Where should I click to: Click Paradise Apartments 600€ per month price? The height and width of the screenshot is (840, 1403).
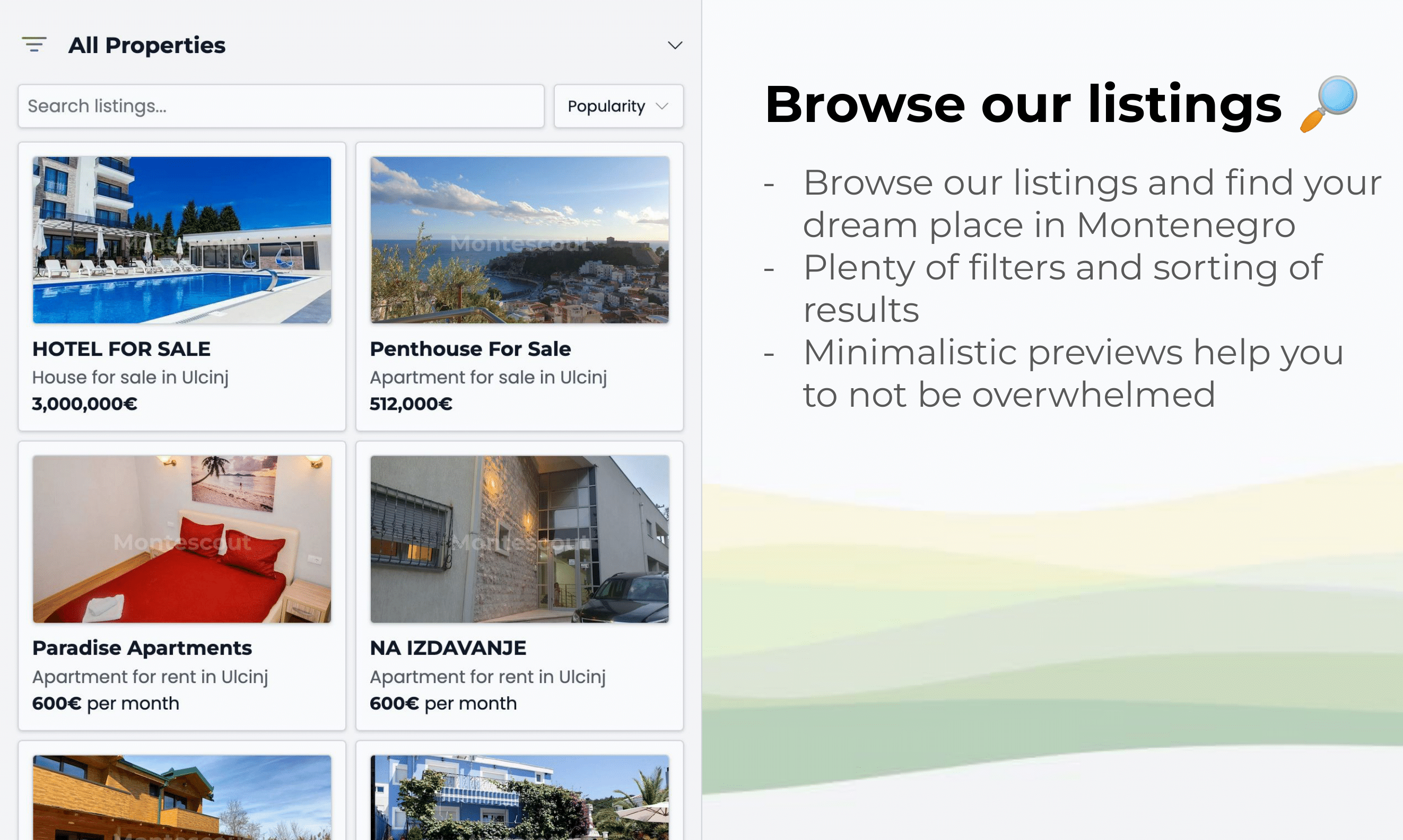(x=106, y=703)
